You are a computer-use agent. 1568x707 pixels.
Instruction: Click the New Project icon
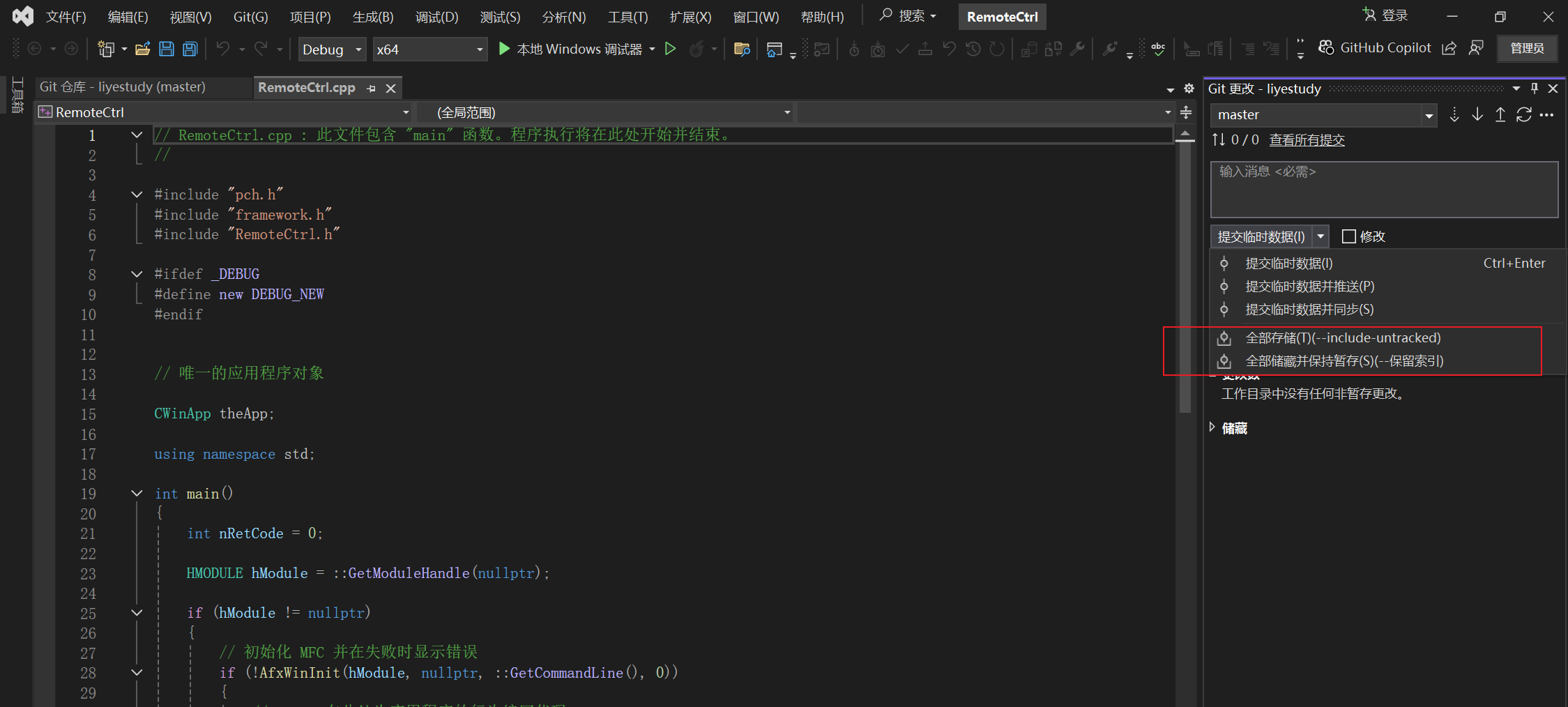click(106, 49)
